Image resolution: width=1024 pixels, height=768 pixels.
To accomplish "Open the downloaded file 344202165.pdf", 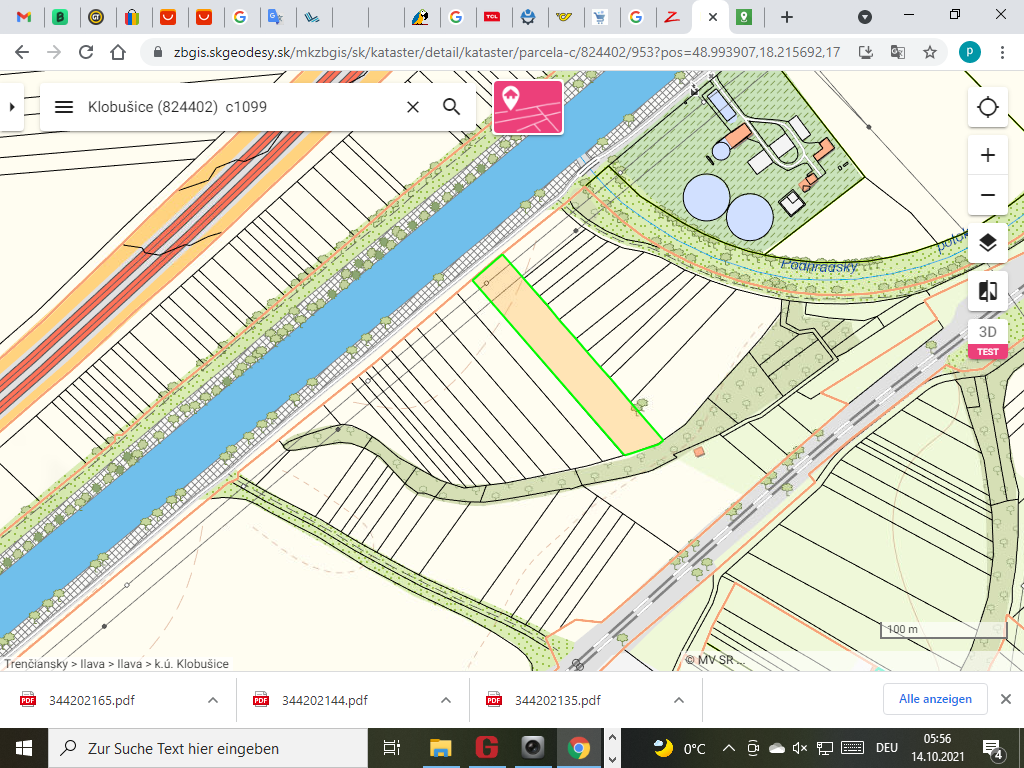I will (x=91, y=700).
